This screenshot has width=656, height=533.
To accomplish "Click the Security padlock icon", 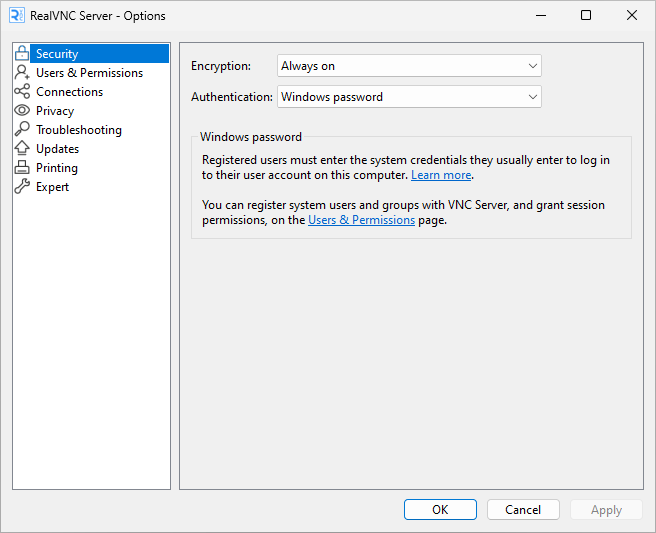I will click(x=22, y=54).
